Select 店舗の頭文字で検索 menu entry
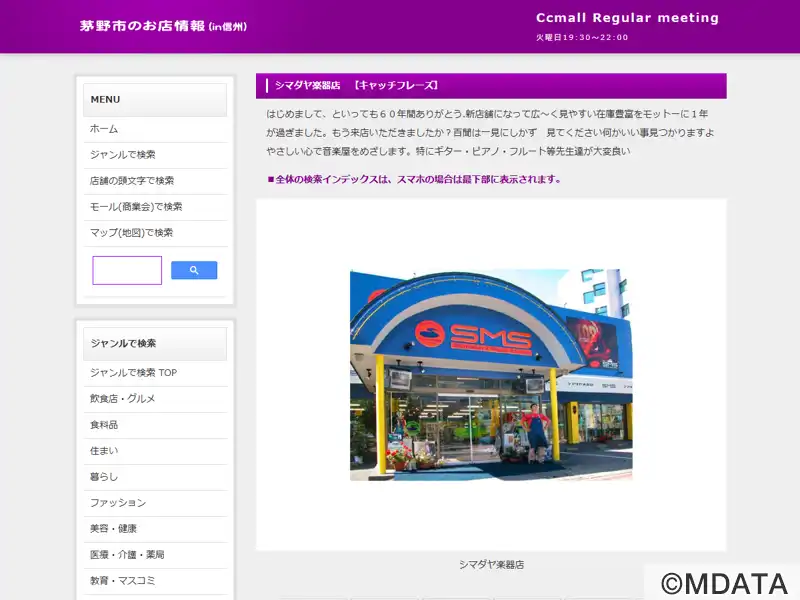The height and width of the screenshot is (600, 800). click(155, 181)
